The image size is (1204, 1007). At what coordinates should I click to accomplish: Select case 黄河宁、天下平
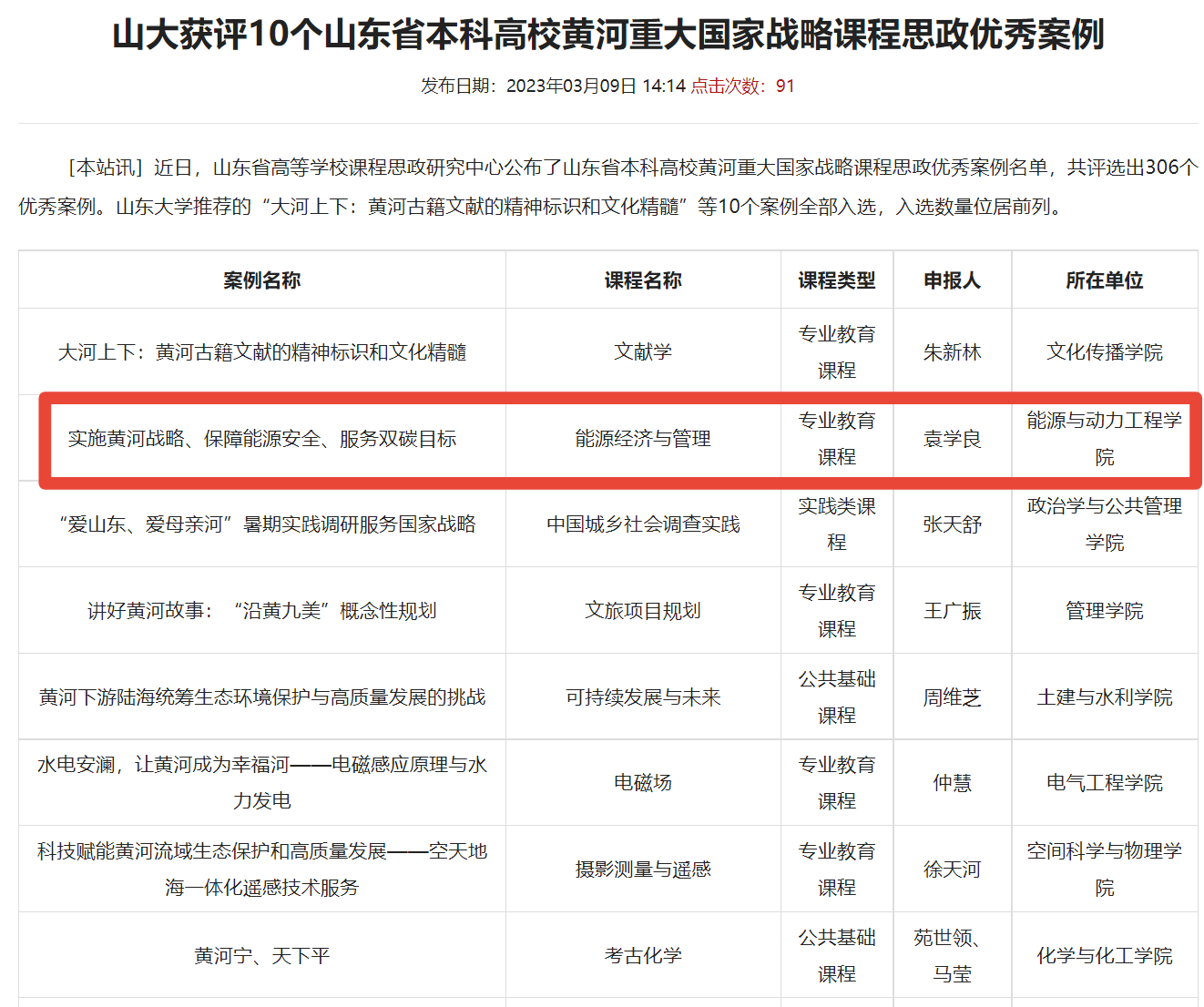coord(262,956)
